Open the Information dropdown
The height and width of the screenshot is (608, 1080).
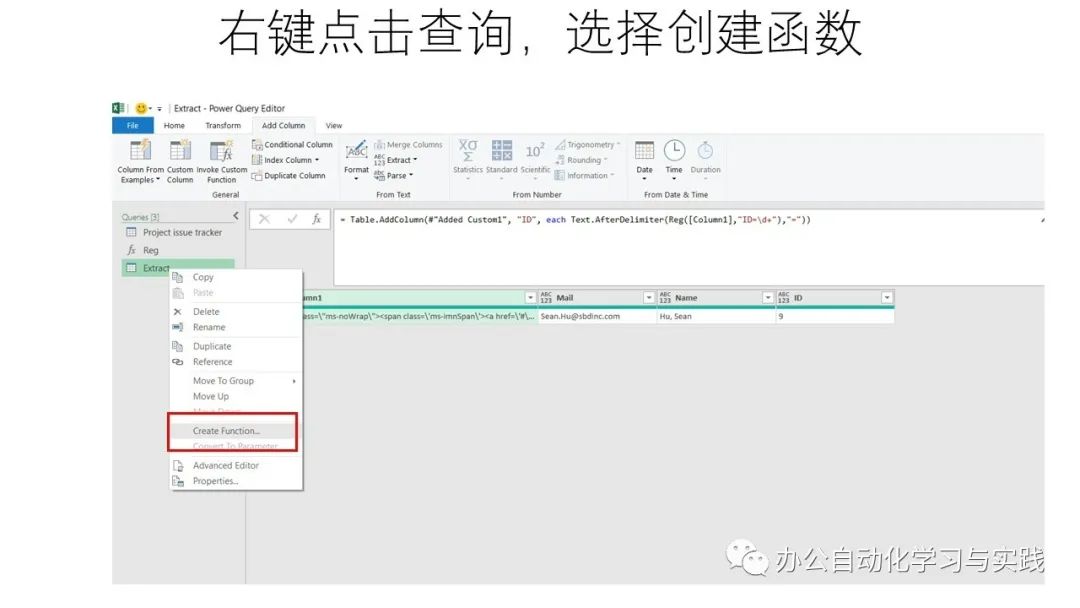(584, 176)
